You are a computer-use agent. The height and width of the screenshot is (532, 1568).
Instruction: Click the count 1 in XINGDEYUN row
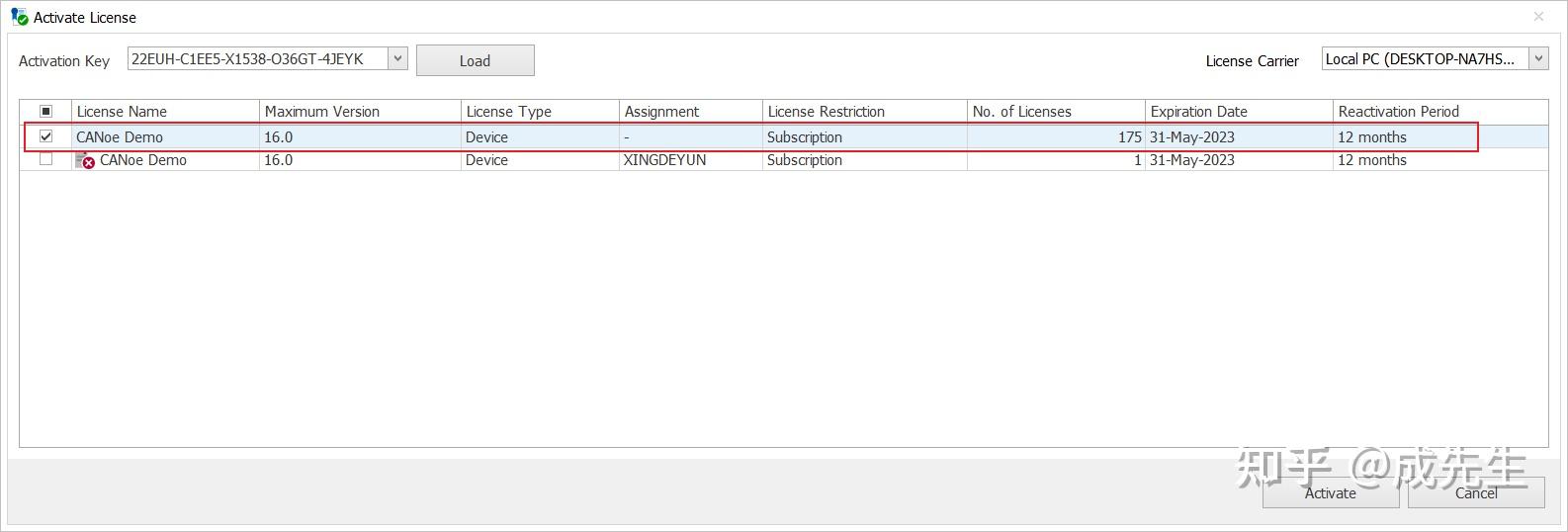1138,160
